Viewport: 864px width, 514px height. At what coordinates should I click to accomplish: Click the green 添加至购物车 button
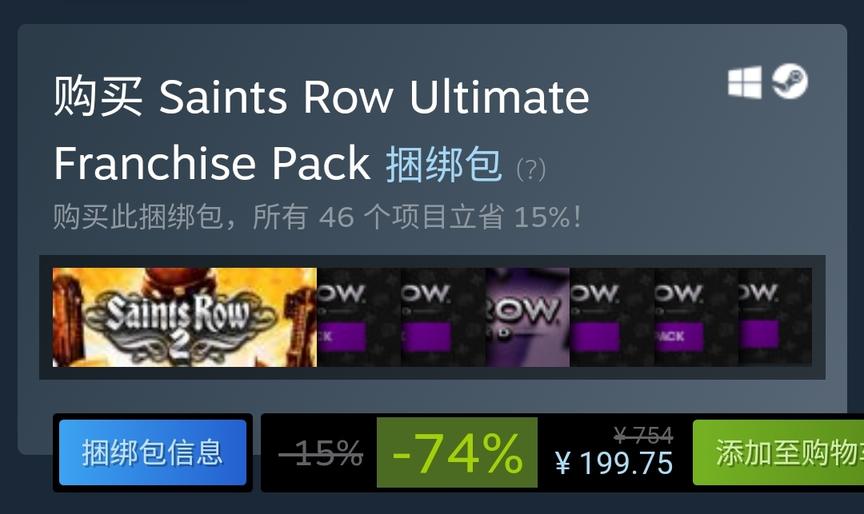coord(778,452)
